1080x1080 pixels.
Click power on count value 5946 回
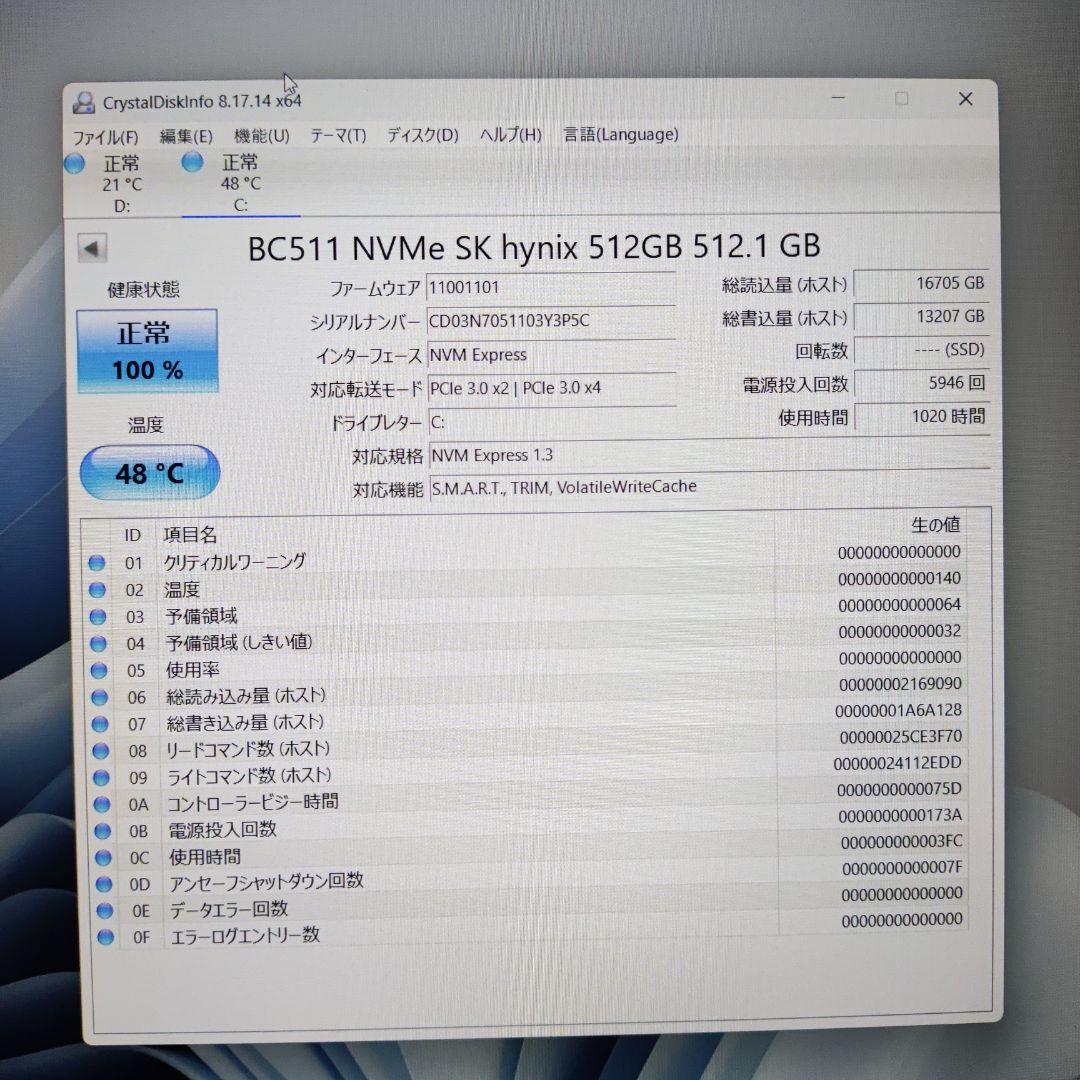(922, 383)
